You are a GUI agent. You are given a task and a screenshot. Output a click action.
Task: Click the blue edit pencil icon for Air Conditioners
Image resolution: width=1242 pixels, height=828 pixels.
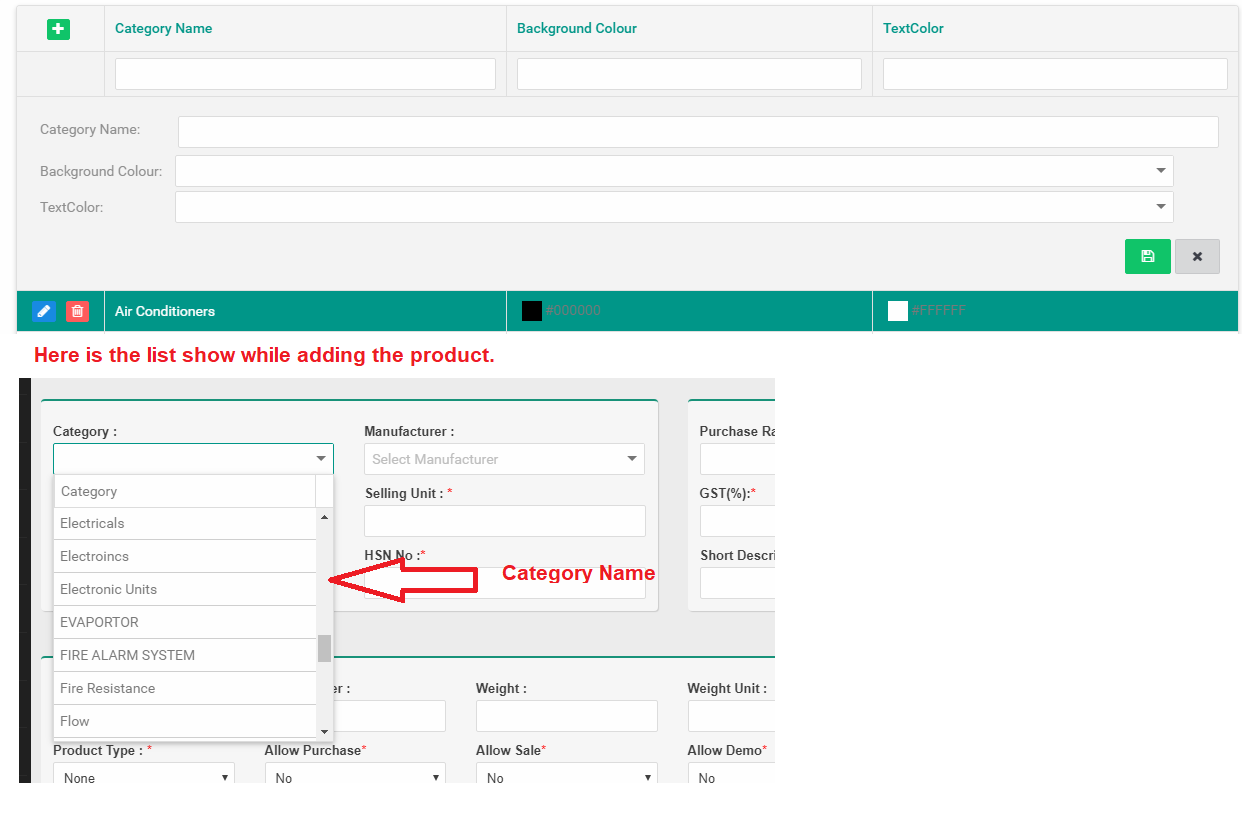(x=43, y=311)
